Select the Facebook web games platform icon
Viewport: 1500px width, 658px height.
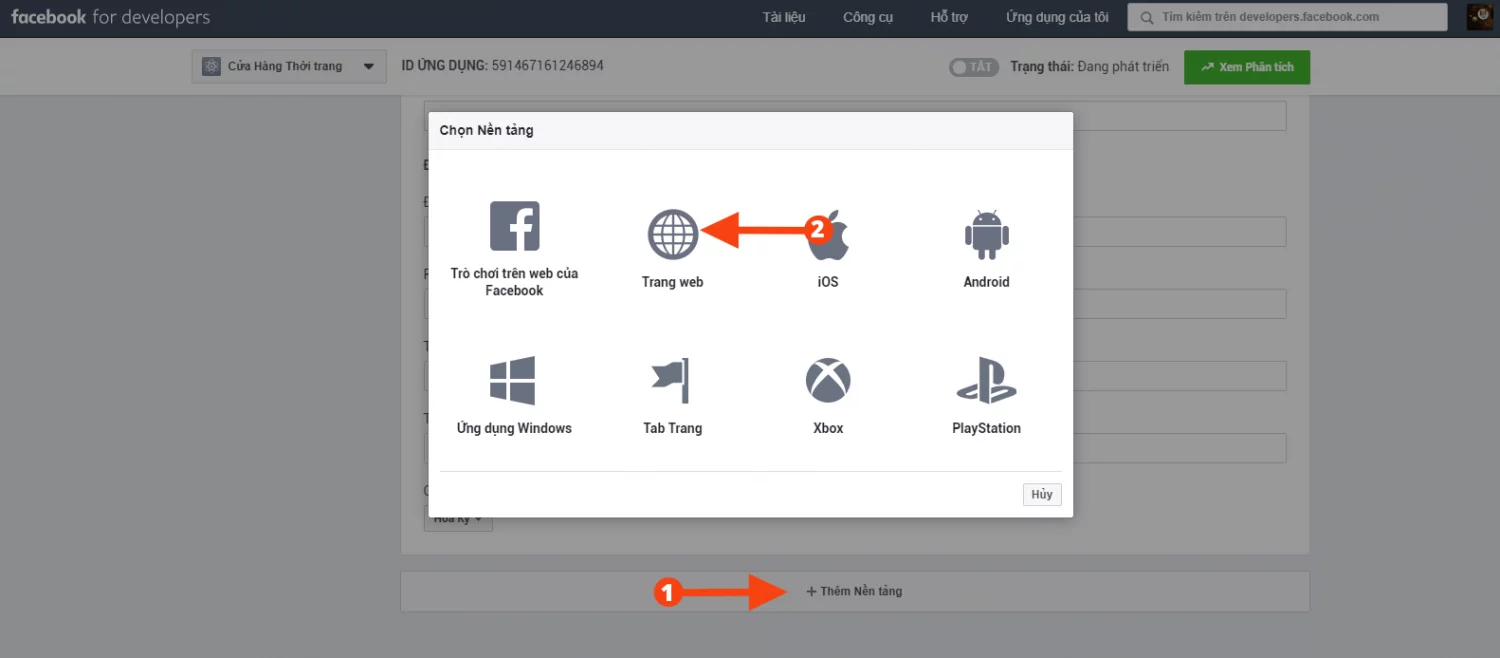pyautogui.click(x=514, y=226)
